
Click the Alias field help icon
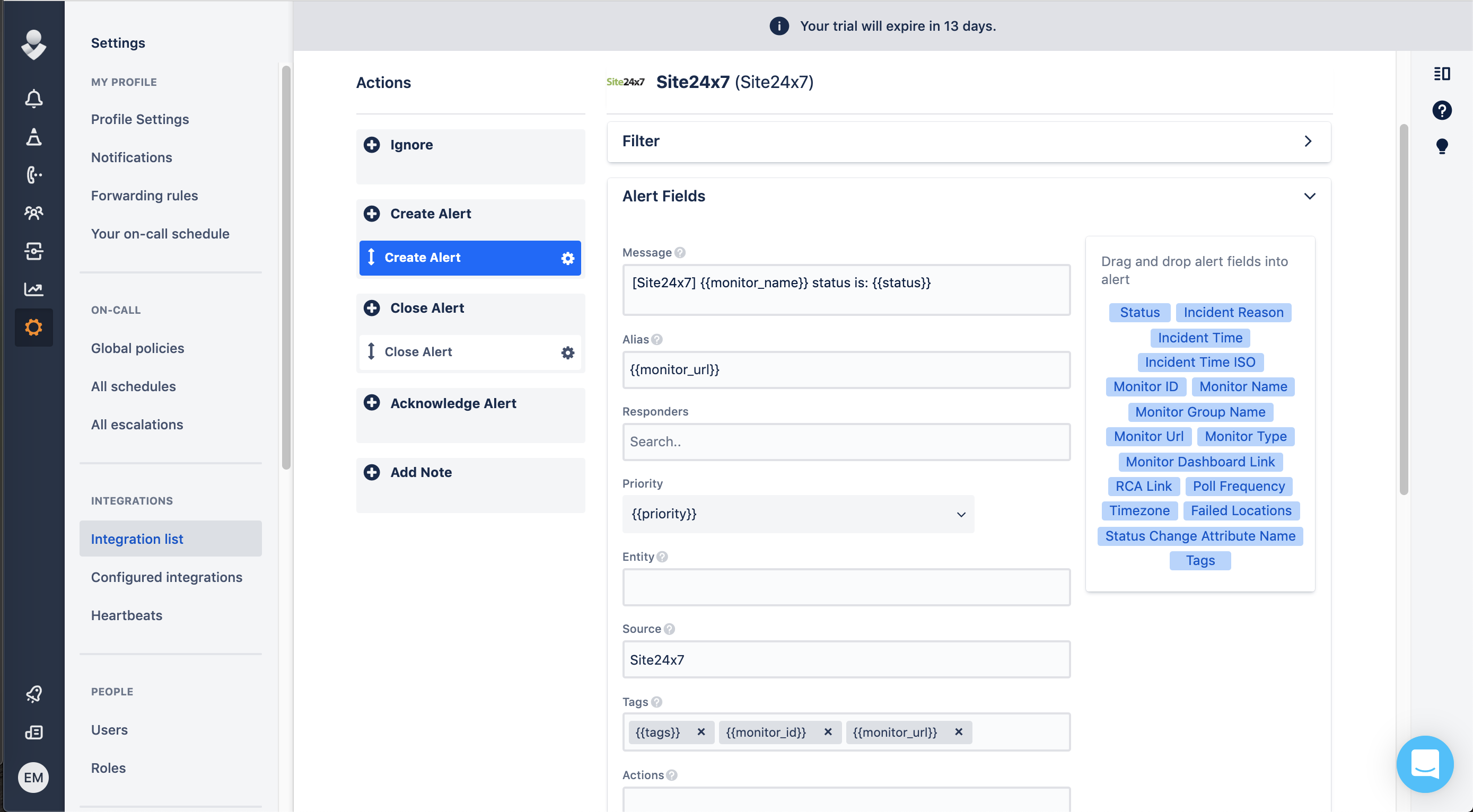pyautogui.click(x=657, y=339)
